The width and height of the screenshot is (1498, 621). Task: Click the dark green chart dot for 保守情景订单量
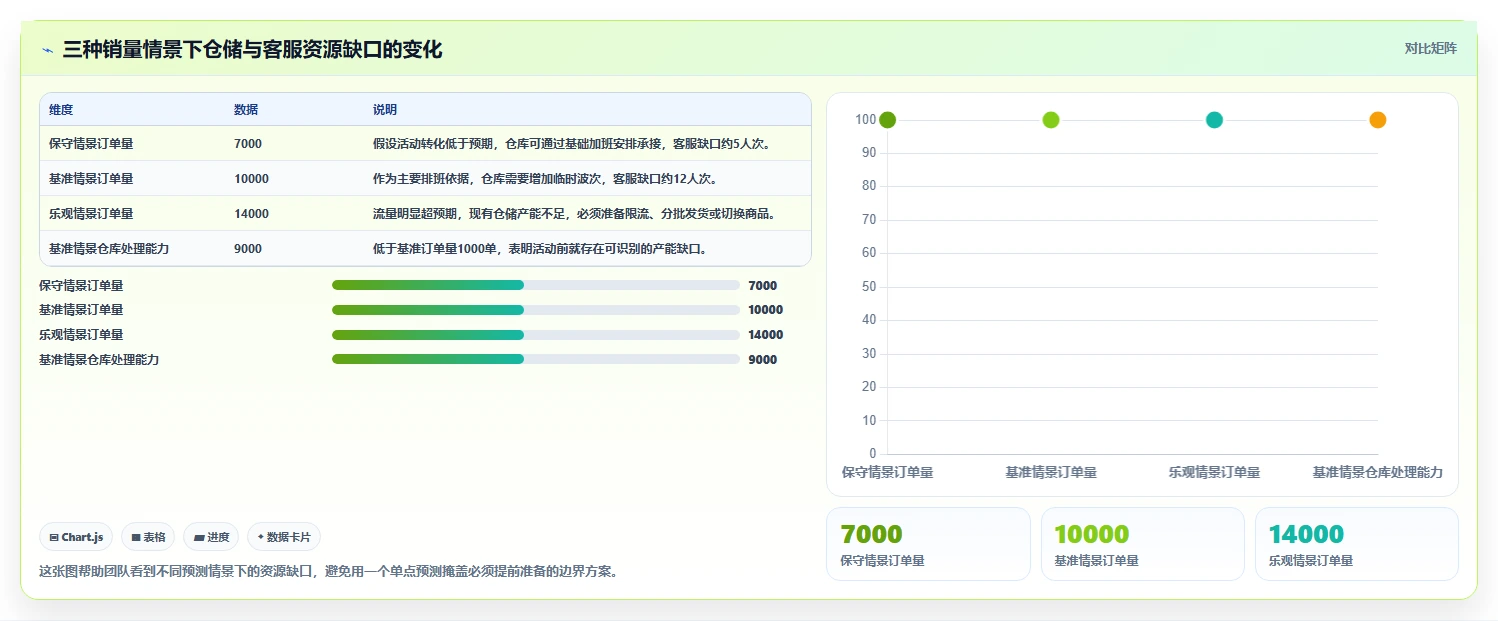(x=887, y=120)
